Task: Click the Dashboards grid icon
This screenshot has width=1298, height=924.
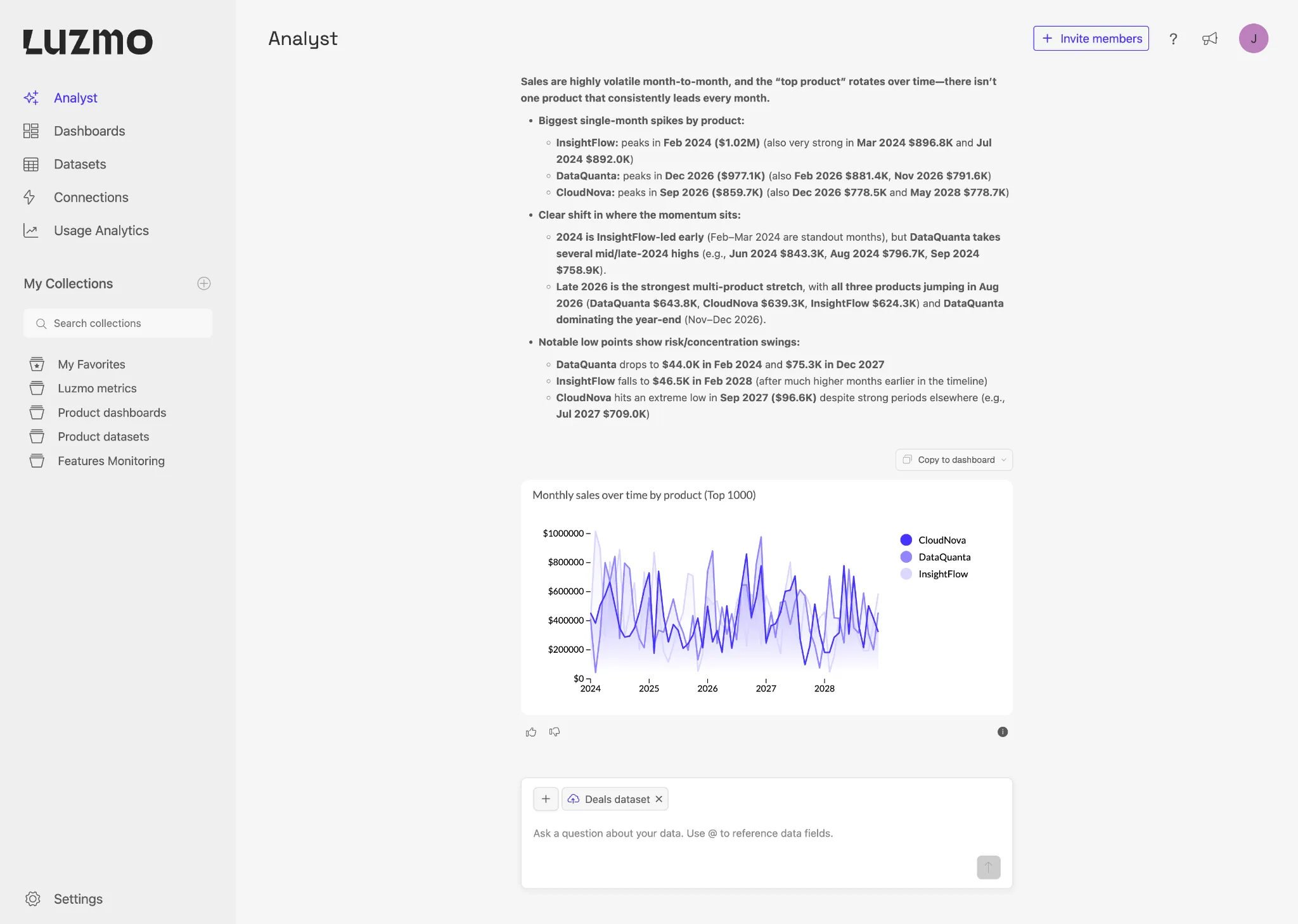Action: (31, 131)
